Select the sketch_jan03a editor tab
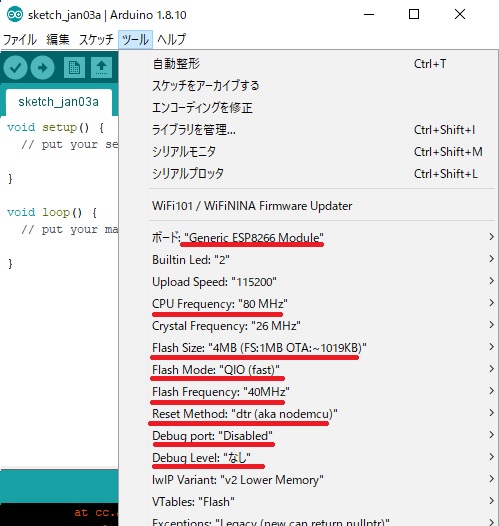 (58, 102)
